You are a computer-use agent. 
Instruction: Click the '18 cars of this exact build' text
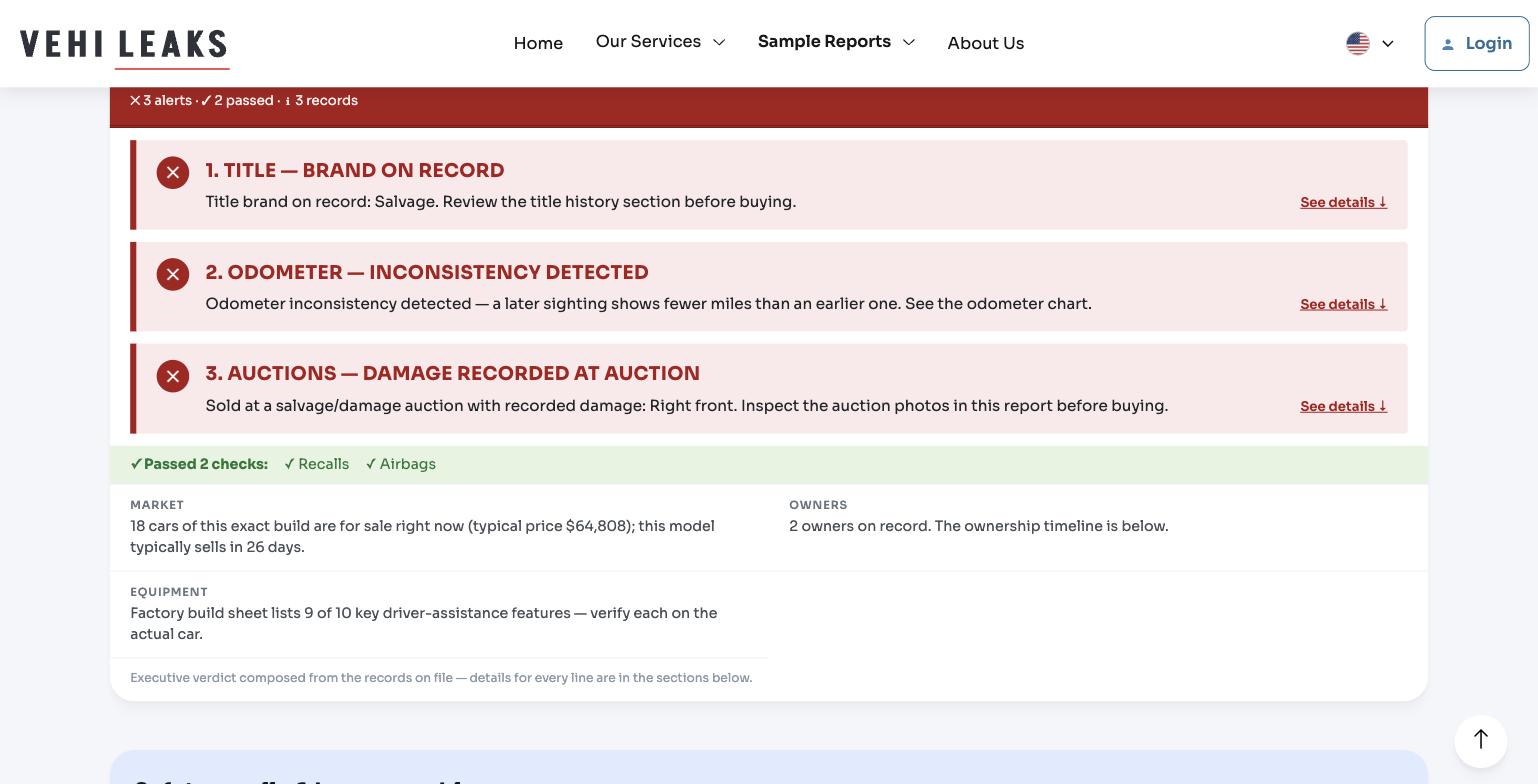point(422,536)
